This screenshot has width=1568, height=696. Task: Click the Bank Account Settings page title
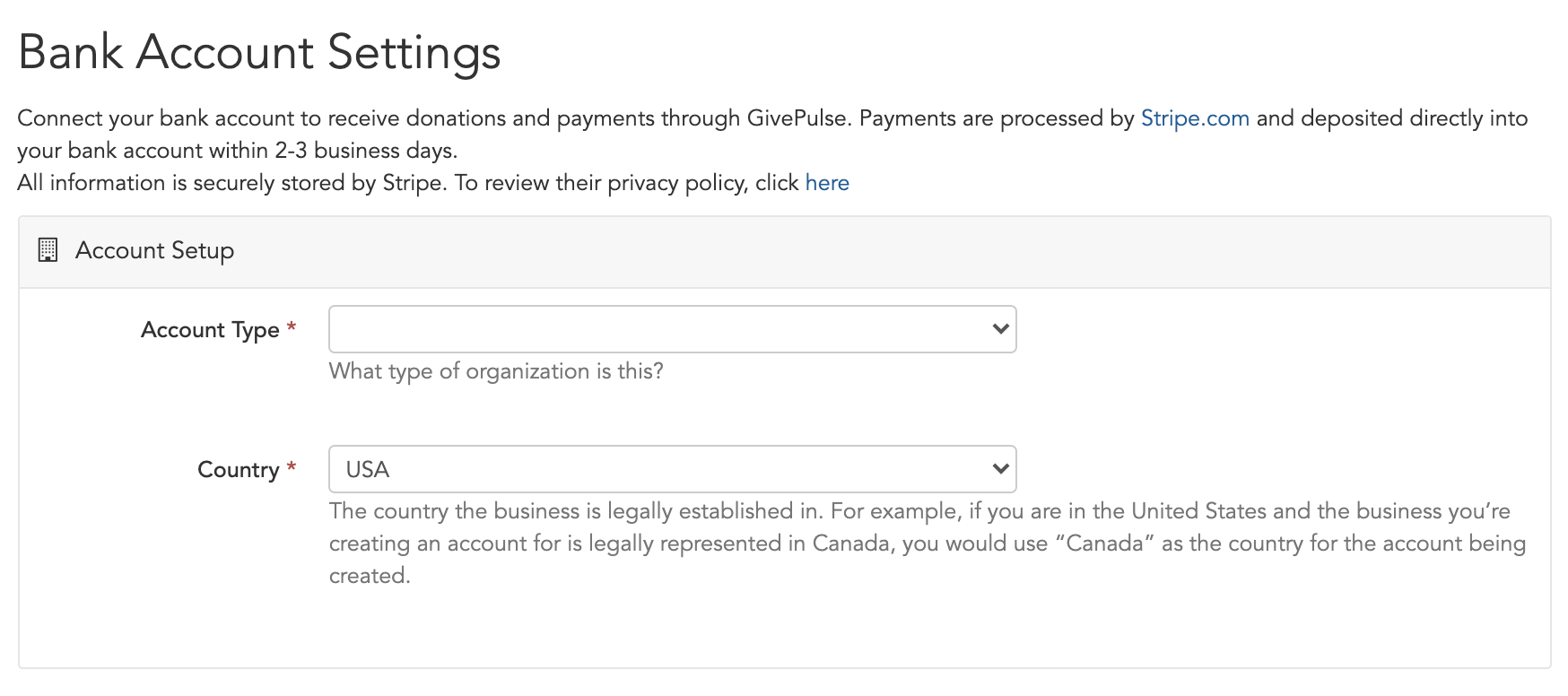[x=259, y=52]
